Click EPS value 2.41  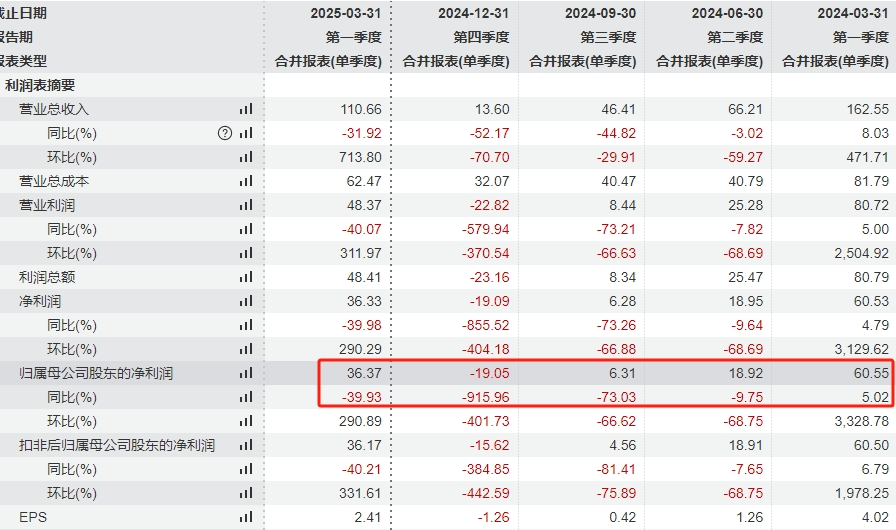[x=367, y=517]
